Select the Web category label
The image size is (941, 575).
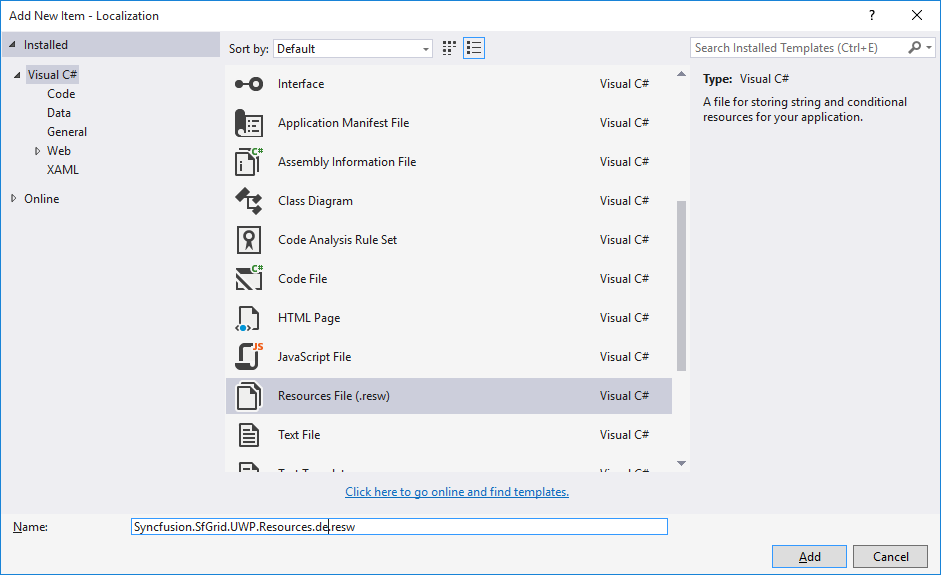click(59, 151)
